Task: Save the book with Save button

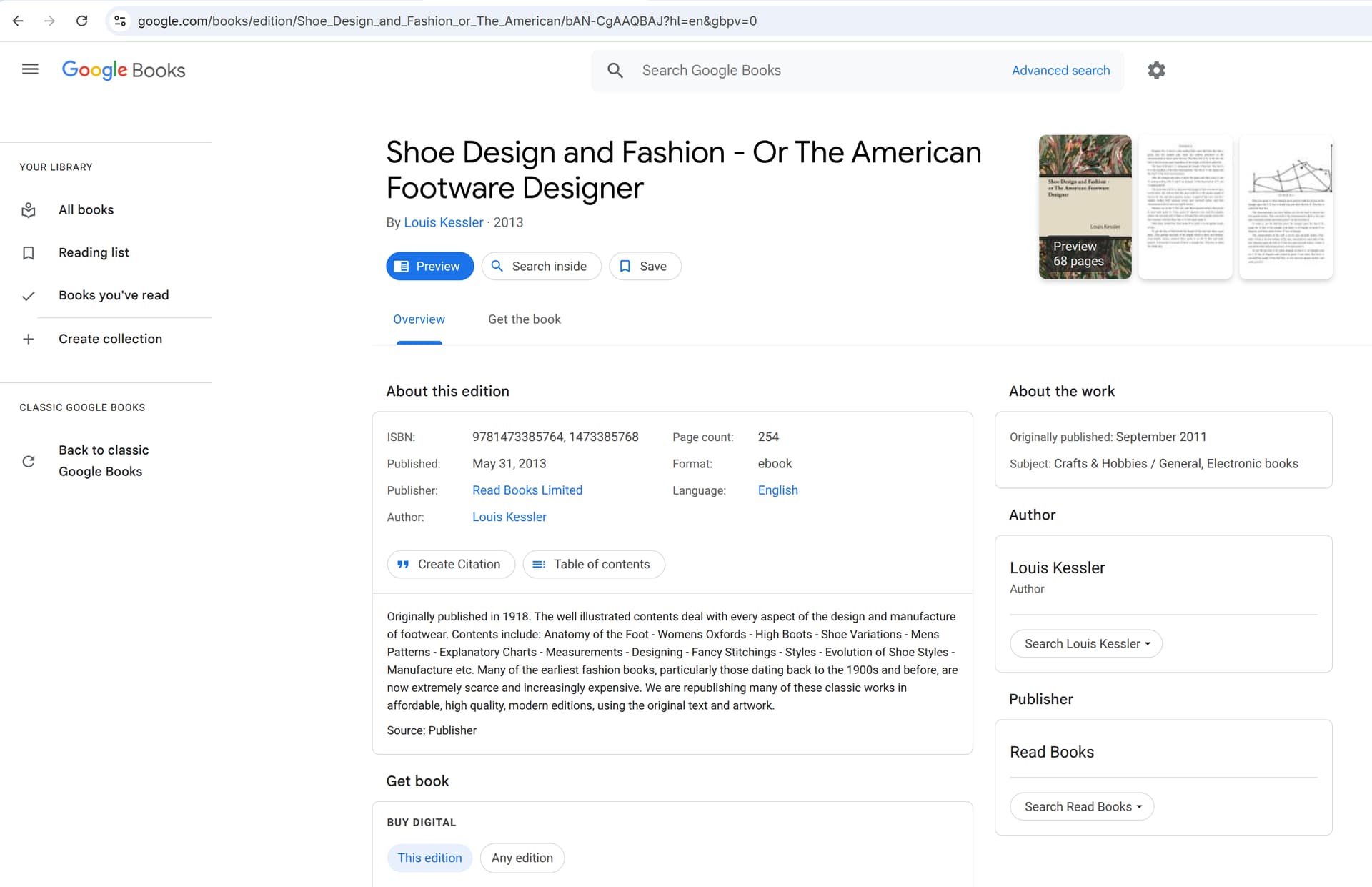Action: tap(645, 266)
